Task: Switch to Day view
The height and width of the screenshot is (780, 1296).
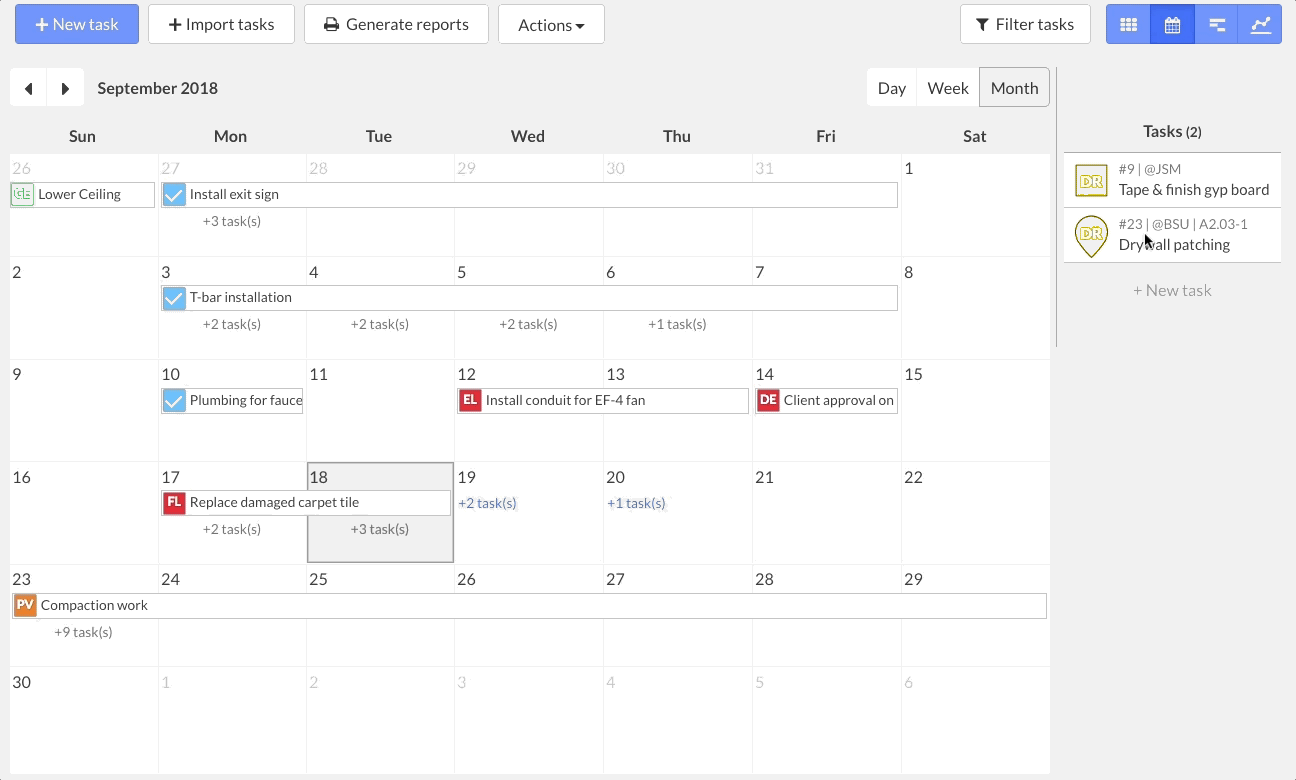Action: point(892,88)
